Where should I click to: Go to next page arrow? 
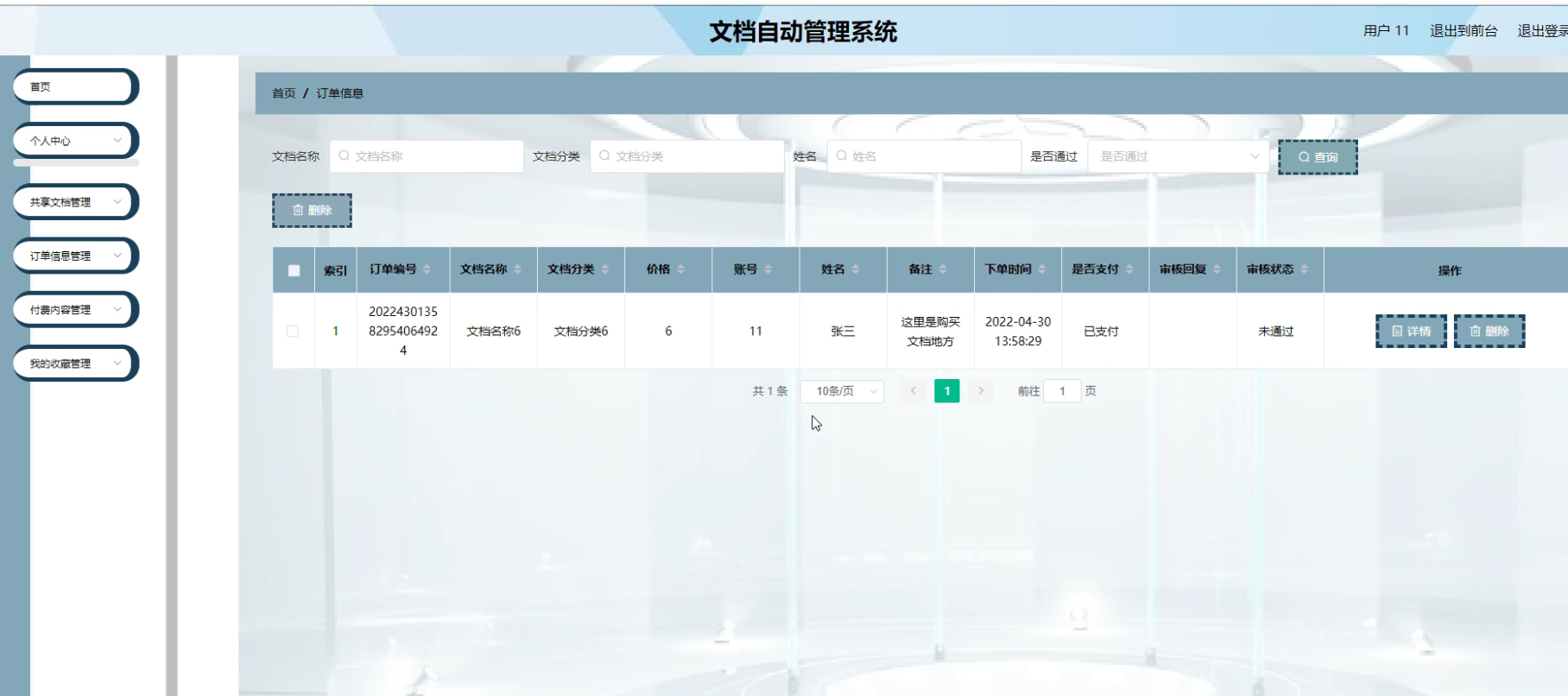coord(981,391)
